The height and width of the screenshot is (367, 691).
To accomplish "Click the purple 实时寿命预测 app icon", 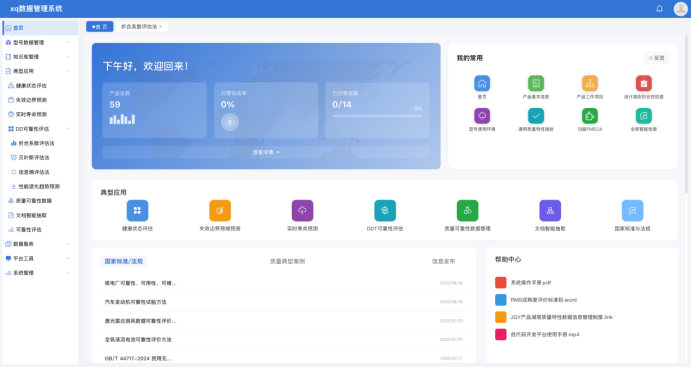I will (302, 211).
